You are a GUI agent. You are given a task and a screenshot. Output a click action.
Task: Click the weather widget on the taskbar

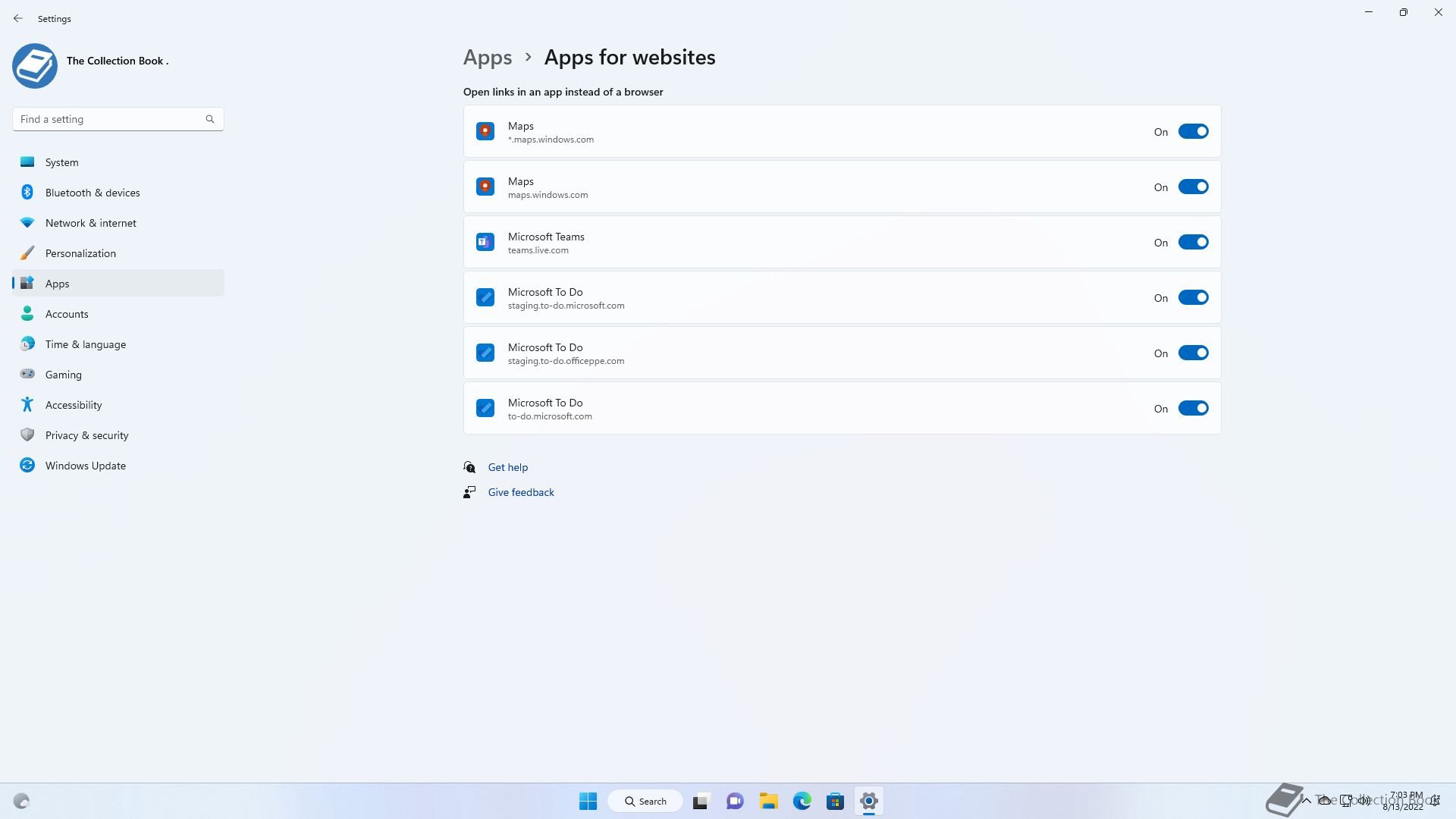coord(21,801)
